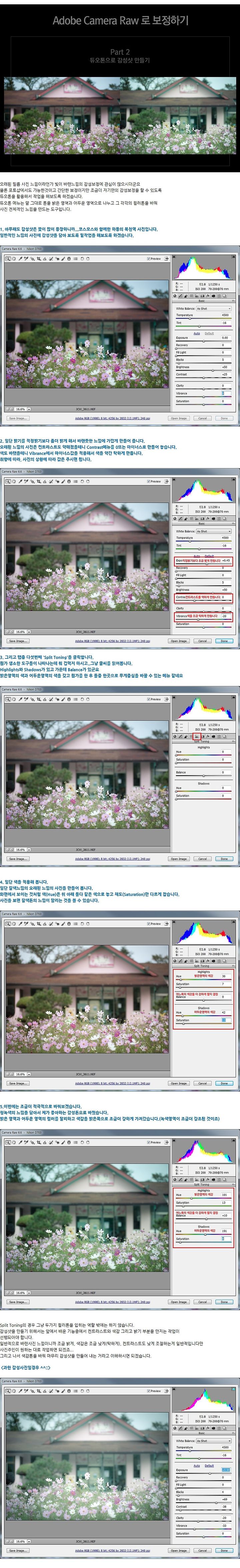
Task: Uncheck Preview in step 3 window
Action: [x=148, y=699]
